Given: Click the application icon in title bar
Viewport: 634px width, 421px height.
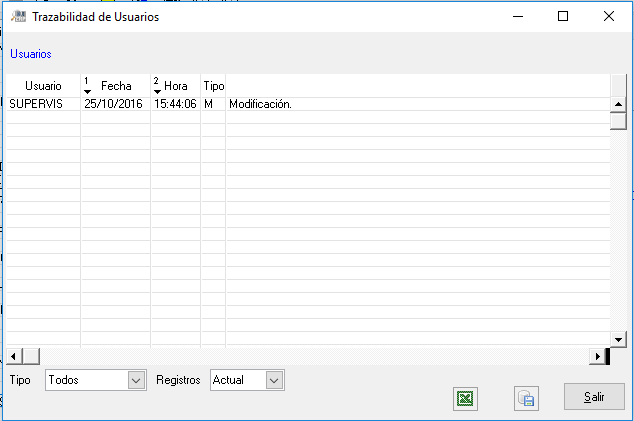Looking at the screenshot, I should point(17,17).
